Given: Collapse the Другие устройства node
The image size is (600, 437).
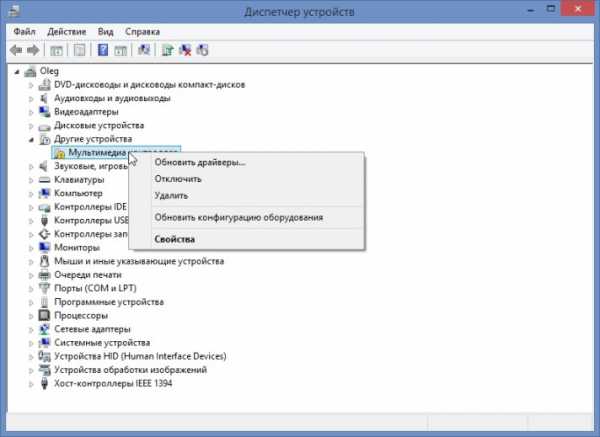Looking at the screenshot, I should pyautogui.click(x=31, y=140).
